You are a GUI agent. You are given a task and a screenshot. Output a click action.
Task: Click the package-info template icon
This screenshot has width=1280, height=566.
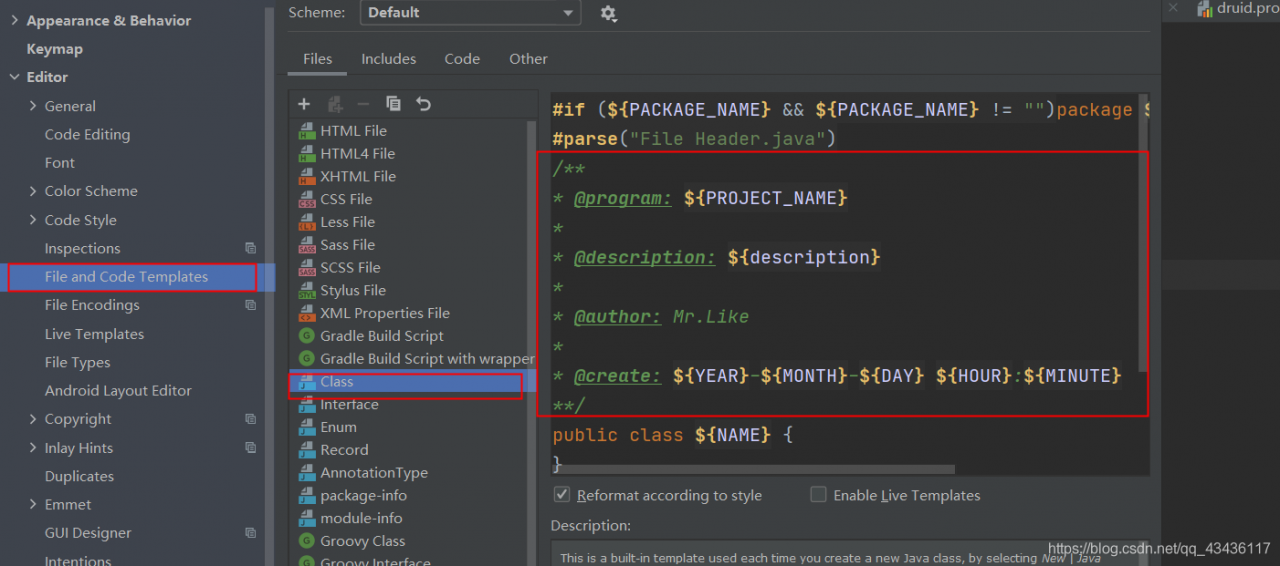(307, 496)
